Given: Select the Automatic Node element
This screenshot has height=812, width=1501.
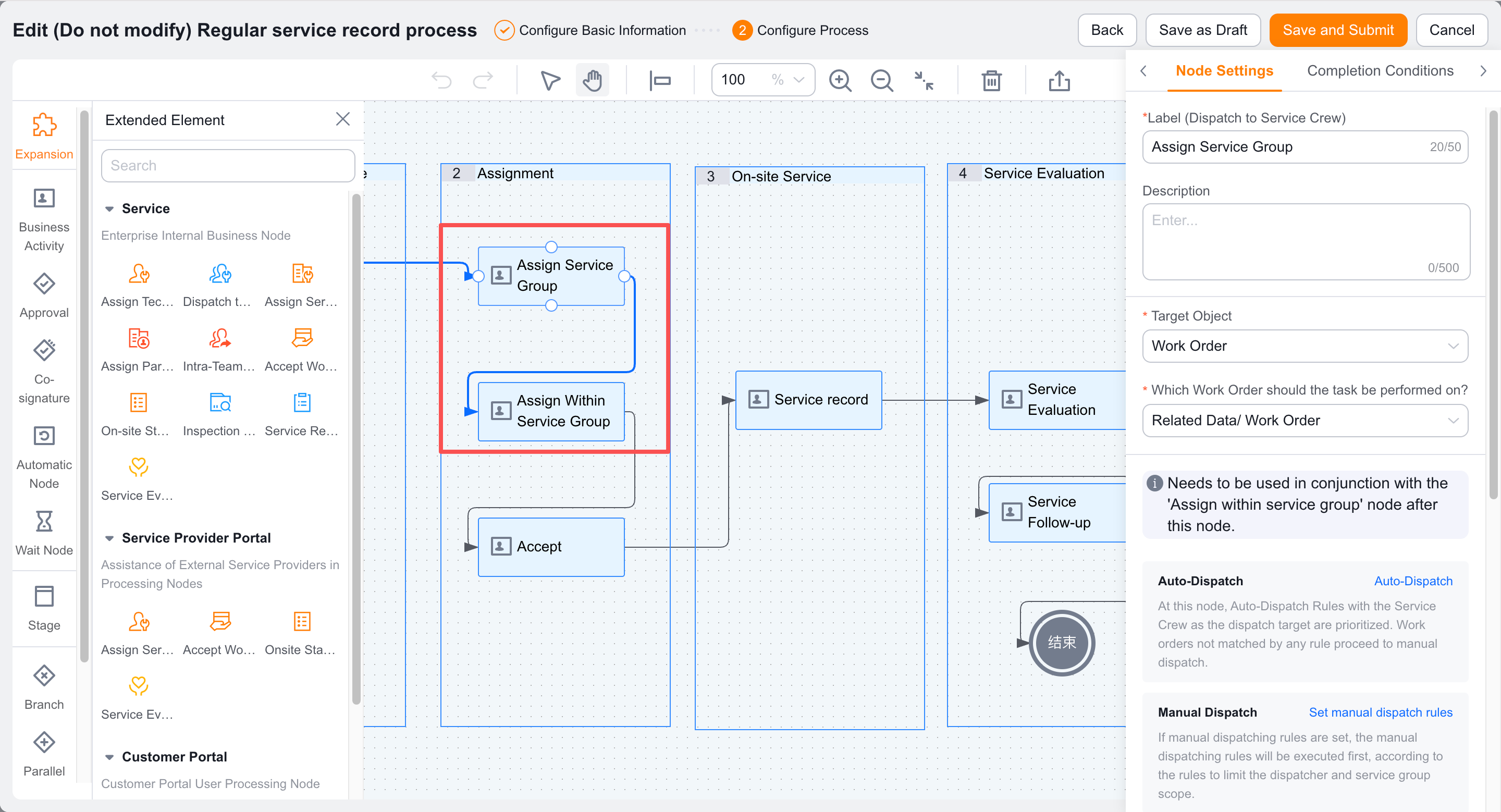Looking at the screenshot, I should pyautogui.click(x=44, y=458).
